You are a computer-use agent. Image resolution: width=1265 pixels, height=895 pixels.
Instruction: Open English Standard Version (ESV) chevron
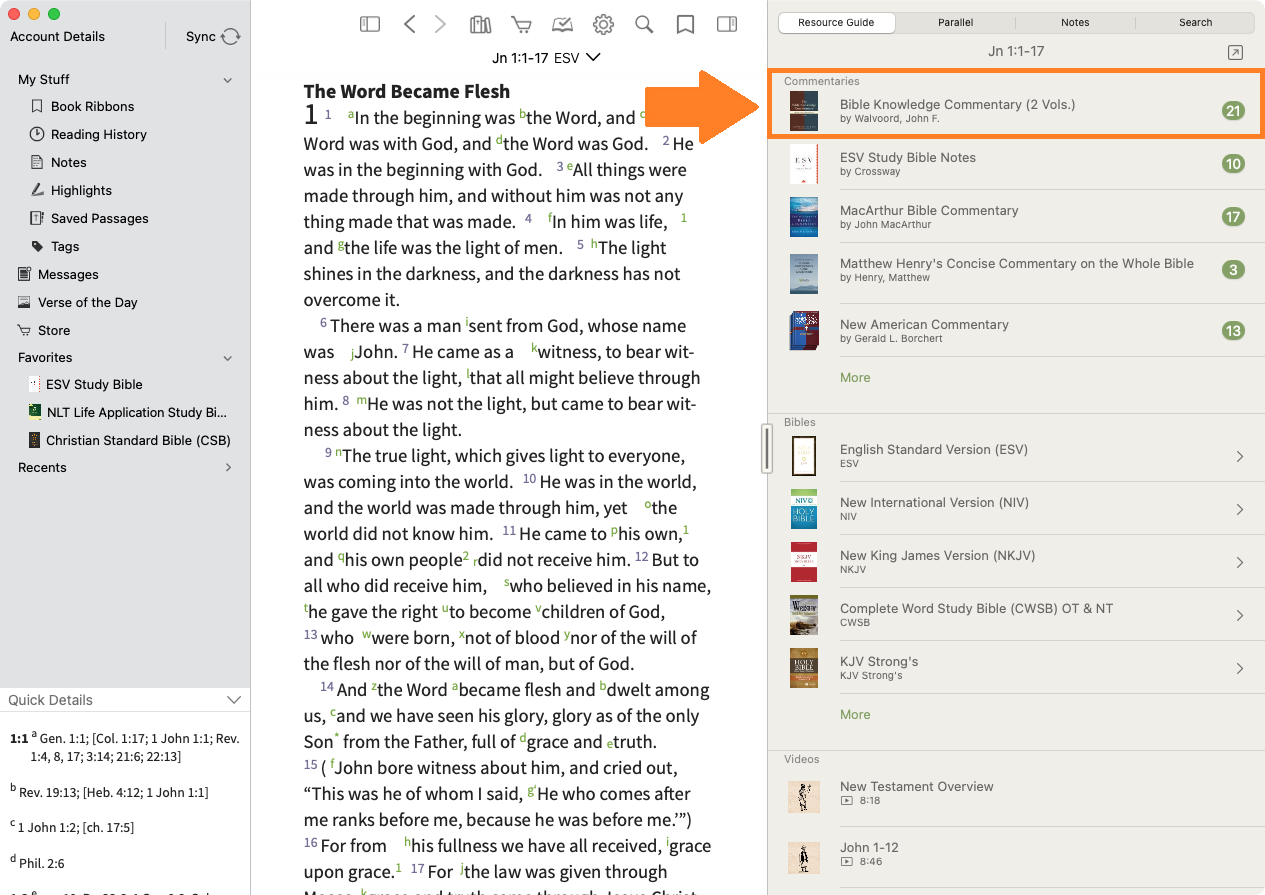click(1239, 456)
